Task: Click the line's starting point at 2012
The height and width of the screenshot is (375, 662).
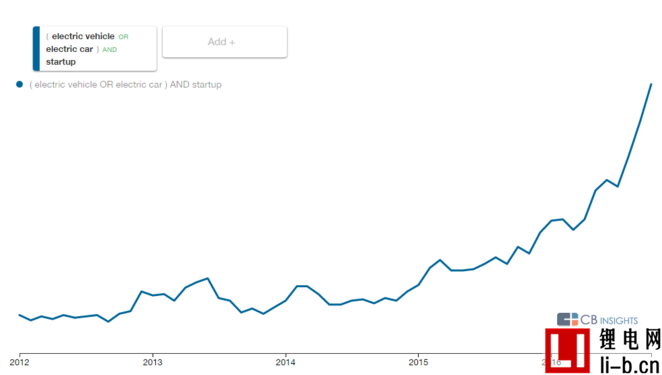Action: [19, 315]
